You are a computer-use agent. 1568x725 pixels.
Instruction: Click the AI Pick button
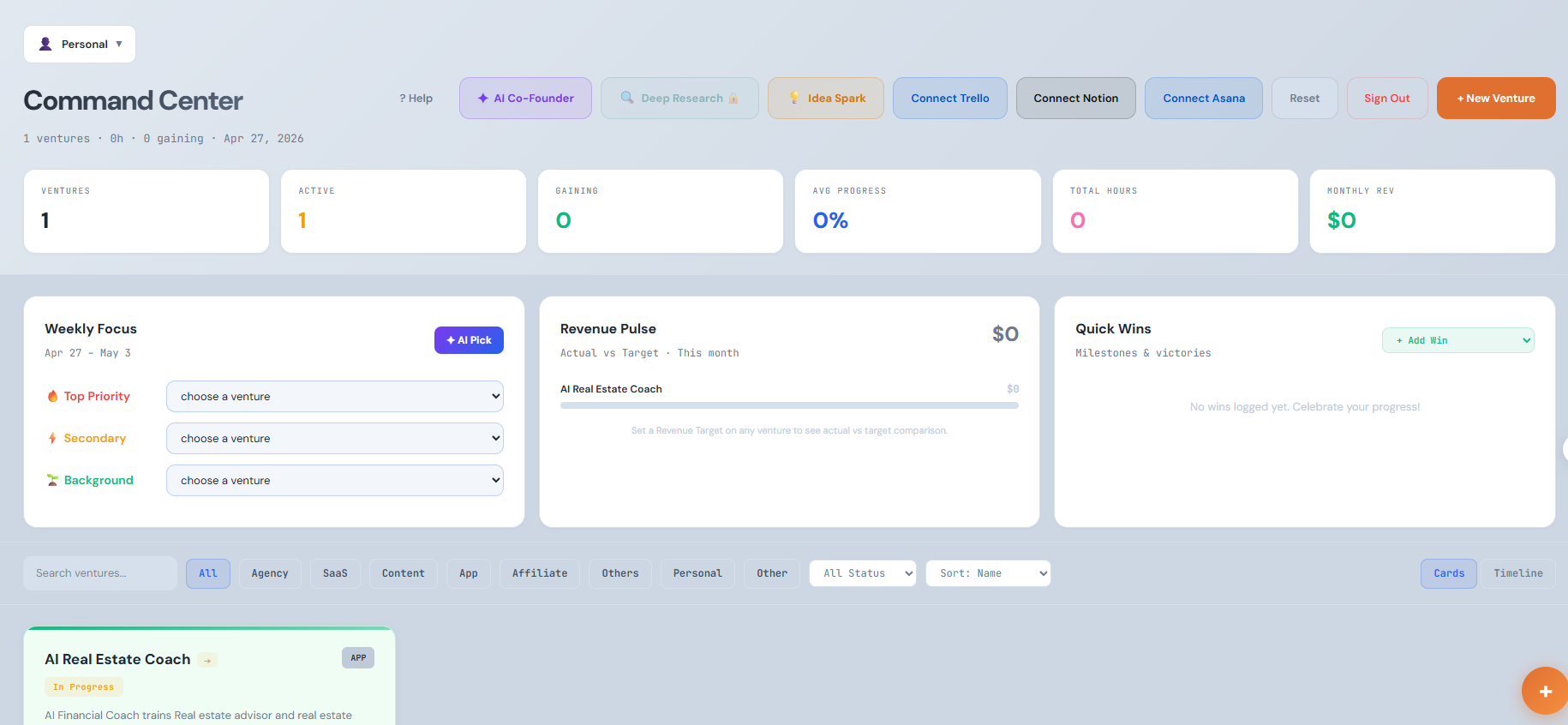[x=469, y=340]
